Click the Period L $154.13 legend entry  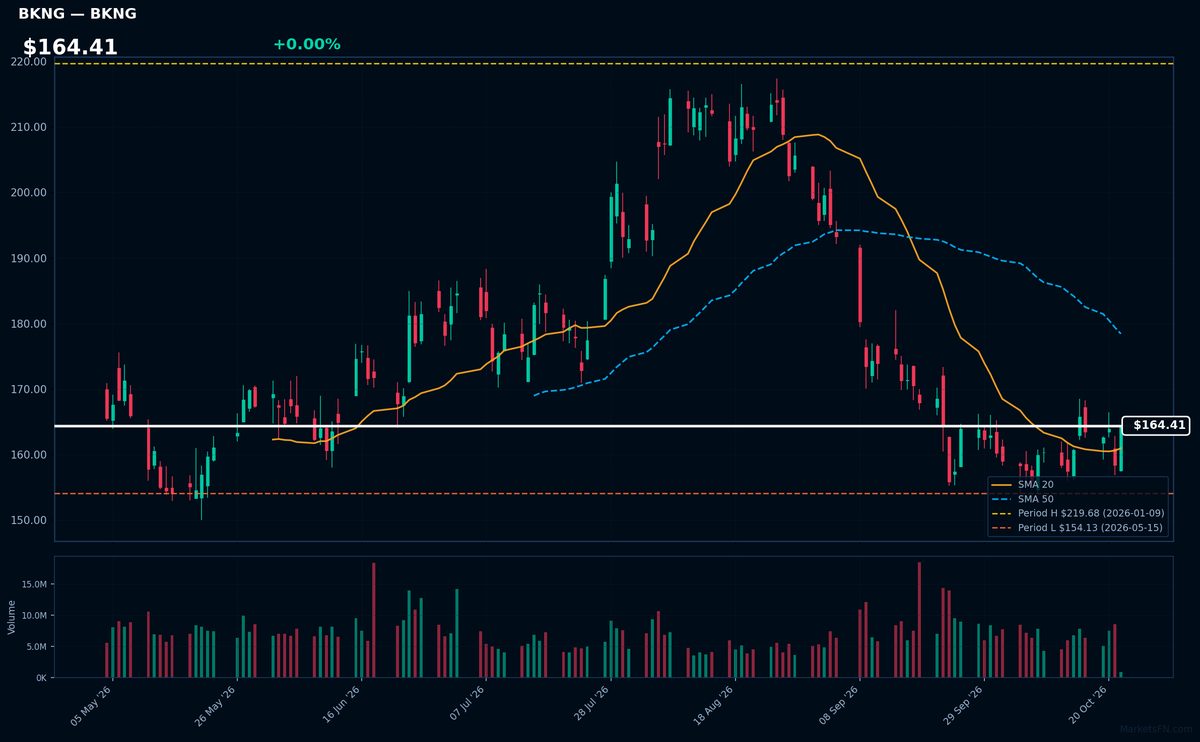coord(1077,527)
